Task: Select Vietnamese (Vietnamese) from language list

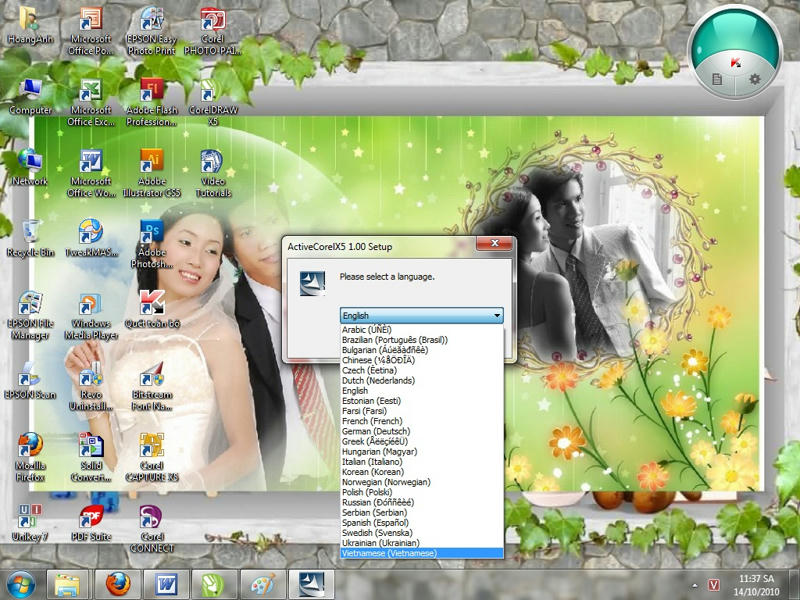Action: 389,552
